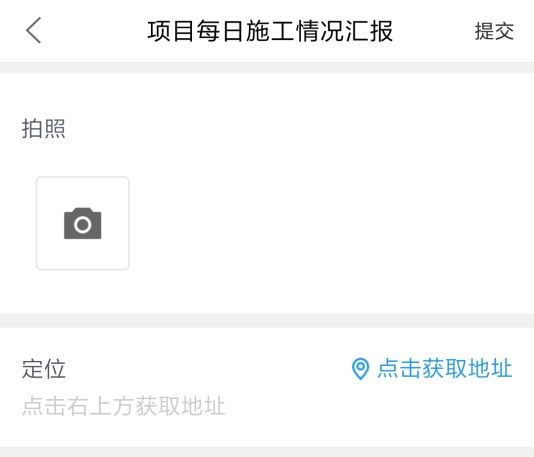Go back using the left arrow
Image resolution: width=534 pixels, height=457 pixels.
coord(33,30)
